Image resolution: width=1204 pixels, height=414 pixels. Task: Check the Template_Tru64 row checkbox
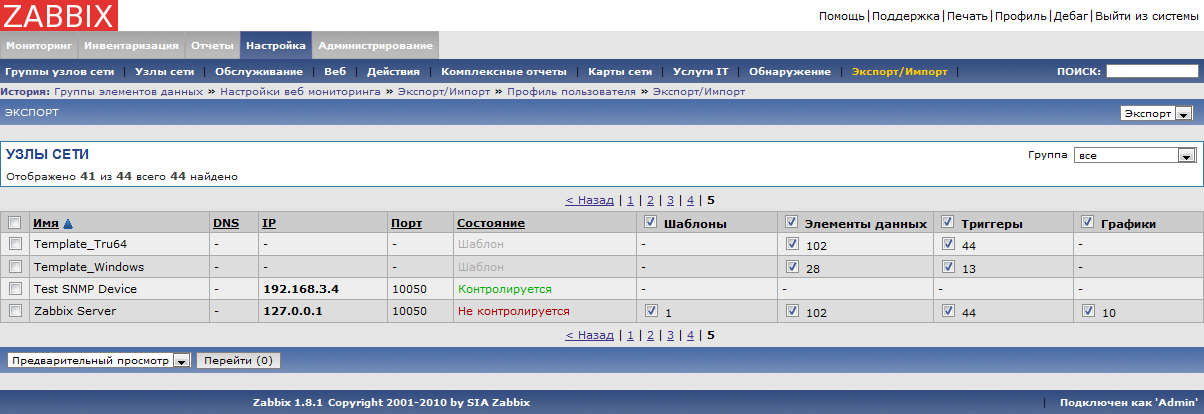[15, 244]
